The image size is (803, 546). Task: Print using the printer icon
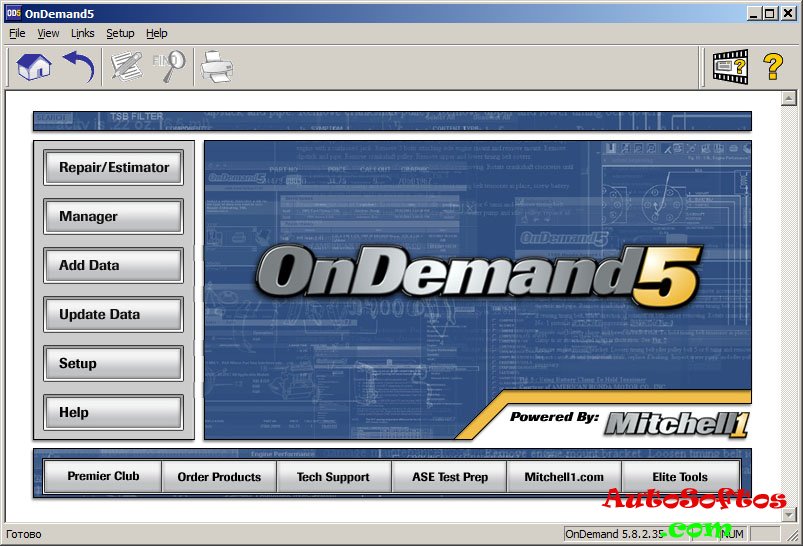[217, 67]
